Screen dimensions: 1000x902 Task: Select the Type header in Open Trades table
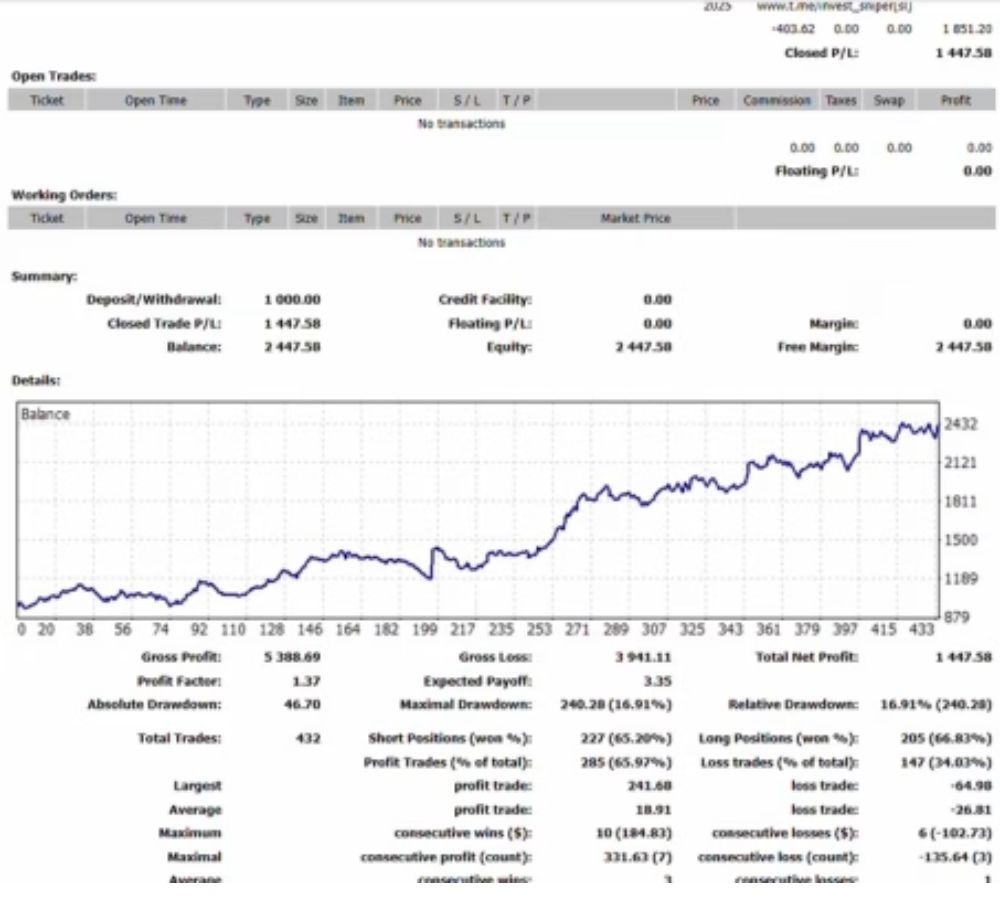pos(257,100)
